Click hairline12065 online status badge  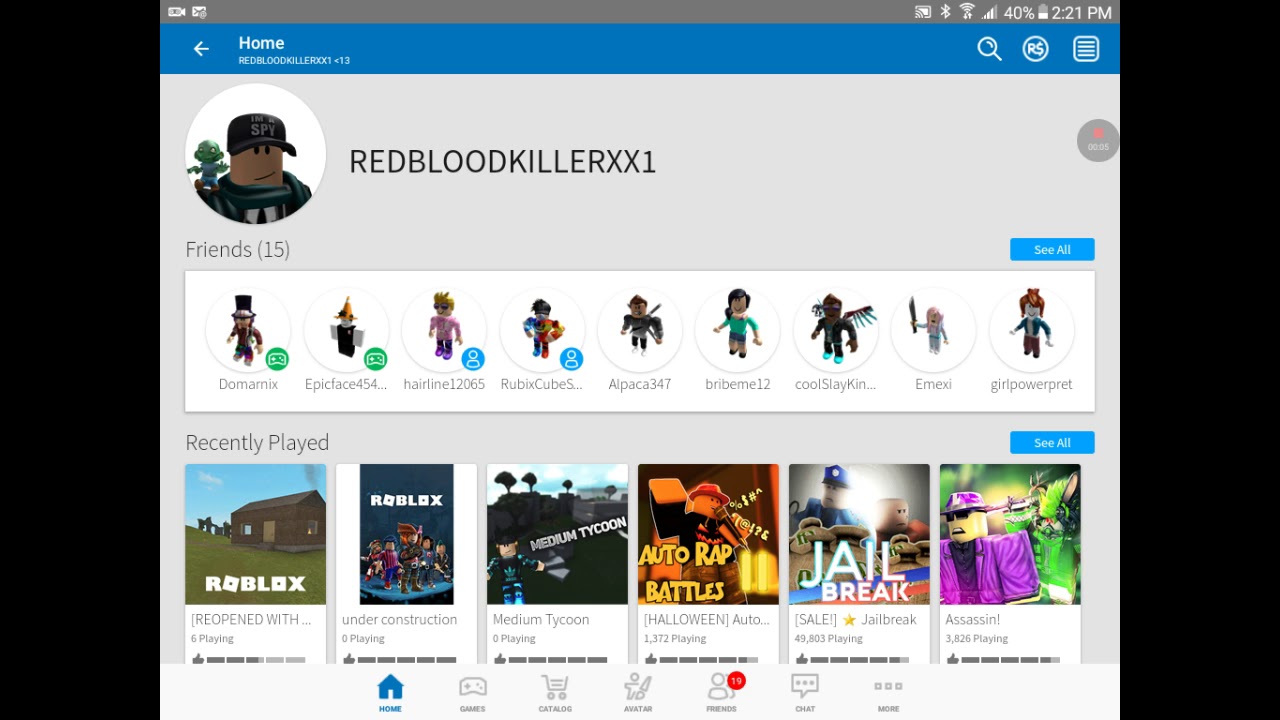point(473,359)
